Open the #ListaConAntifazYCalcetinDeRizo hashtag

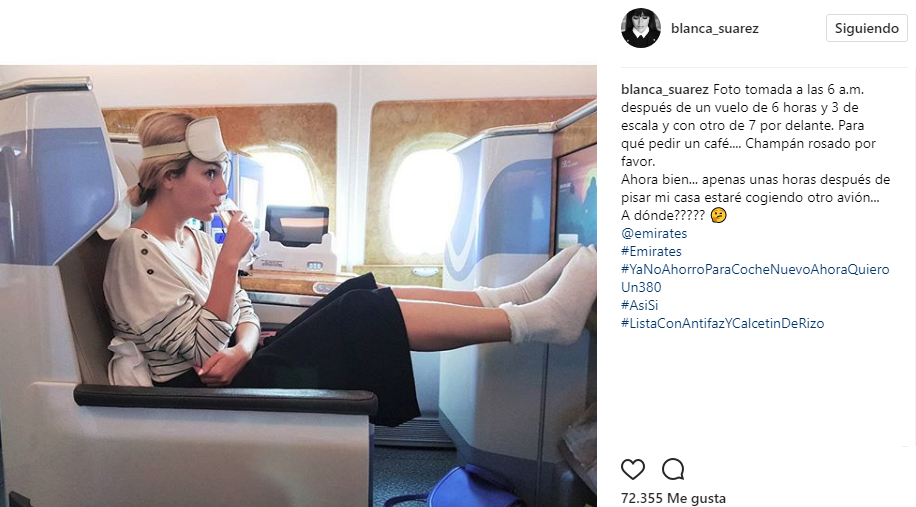(x=723, y=323)
